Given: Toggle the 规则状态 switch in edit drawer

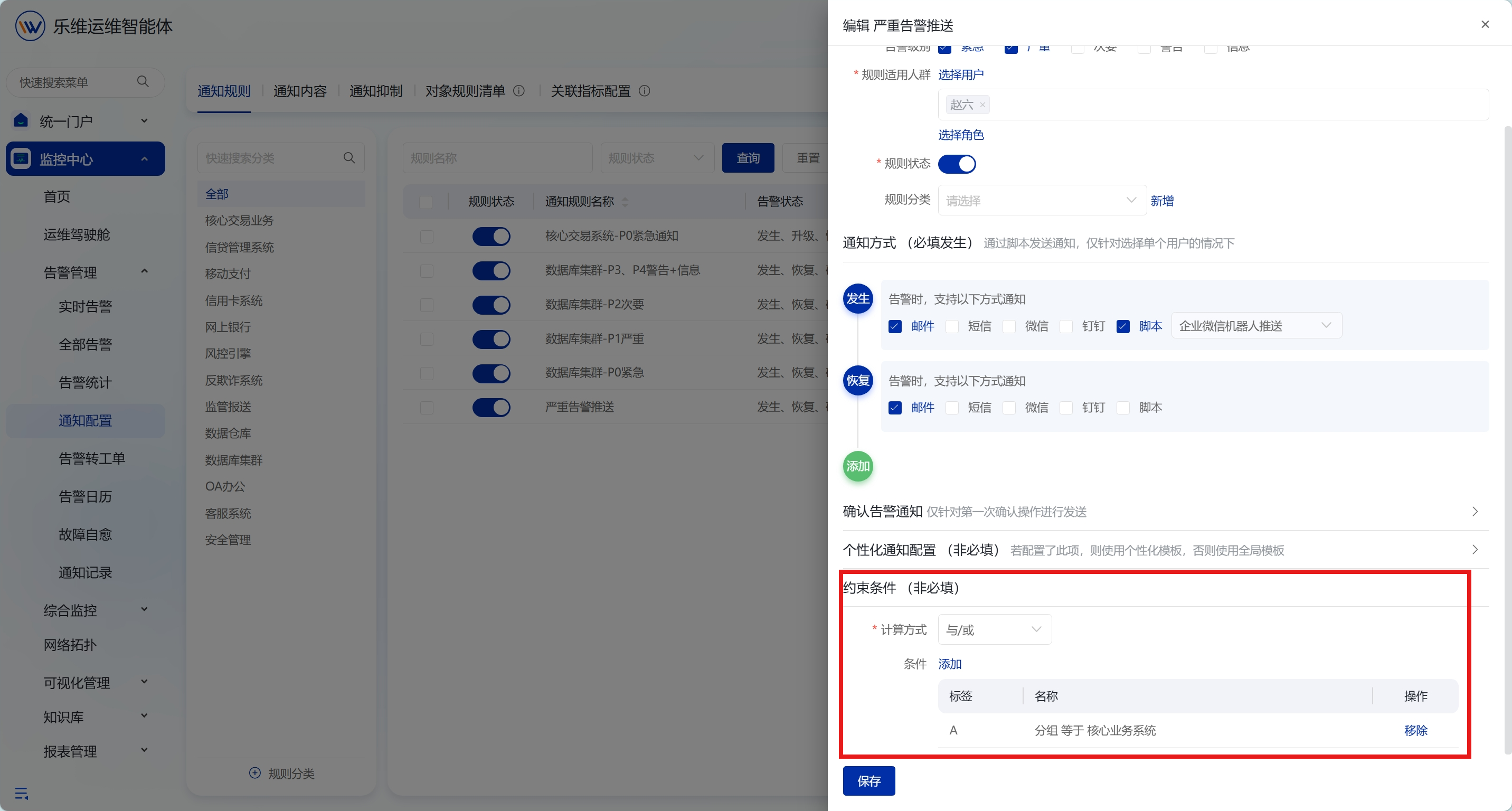Looking at the screenshot, I should (x=957, y=164).
